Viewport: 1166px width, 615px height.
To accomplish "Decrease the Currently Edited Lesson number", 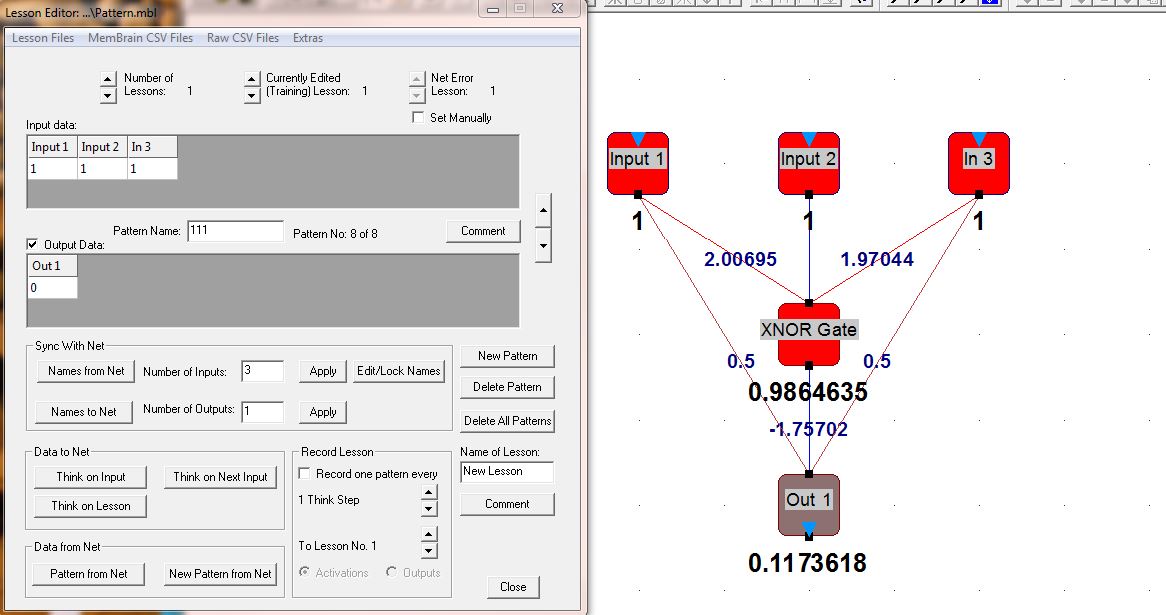I will [250, 96].
